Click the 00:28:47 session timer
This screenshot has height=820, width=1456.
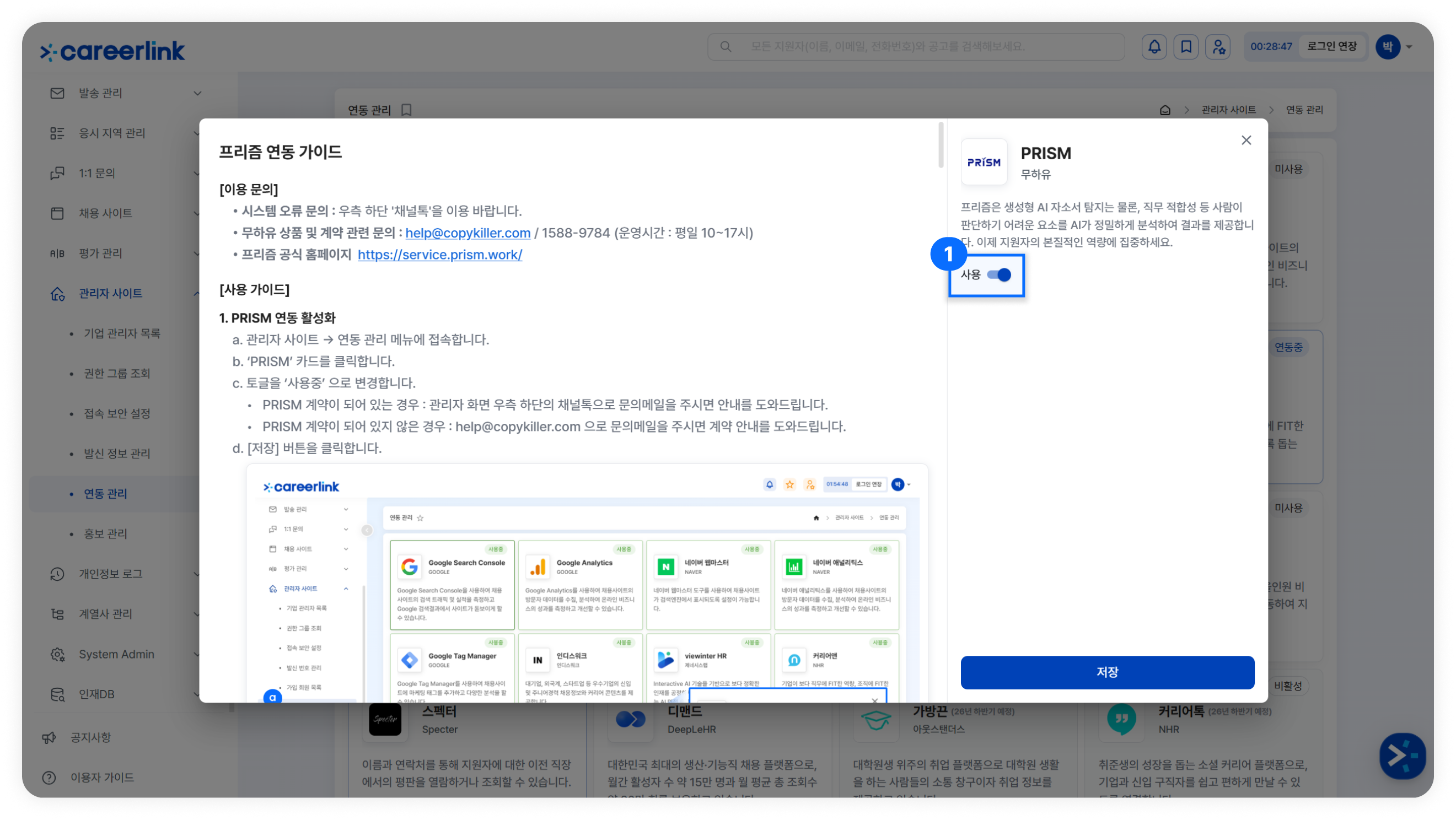click(x=1271, y=46)
